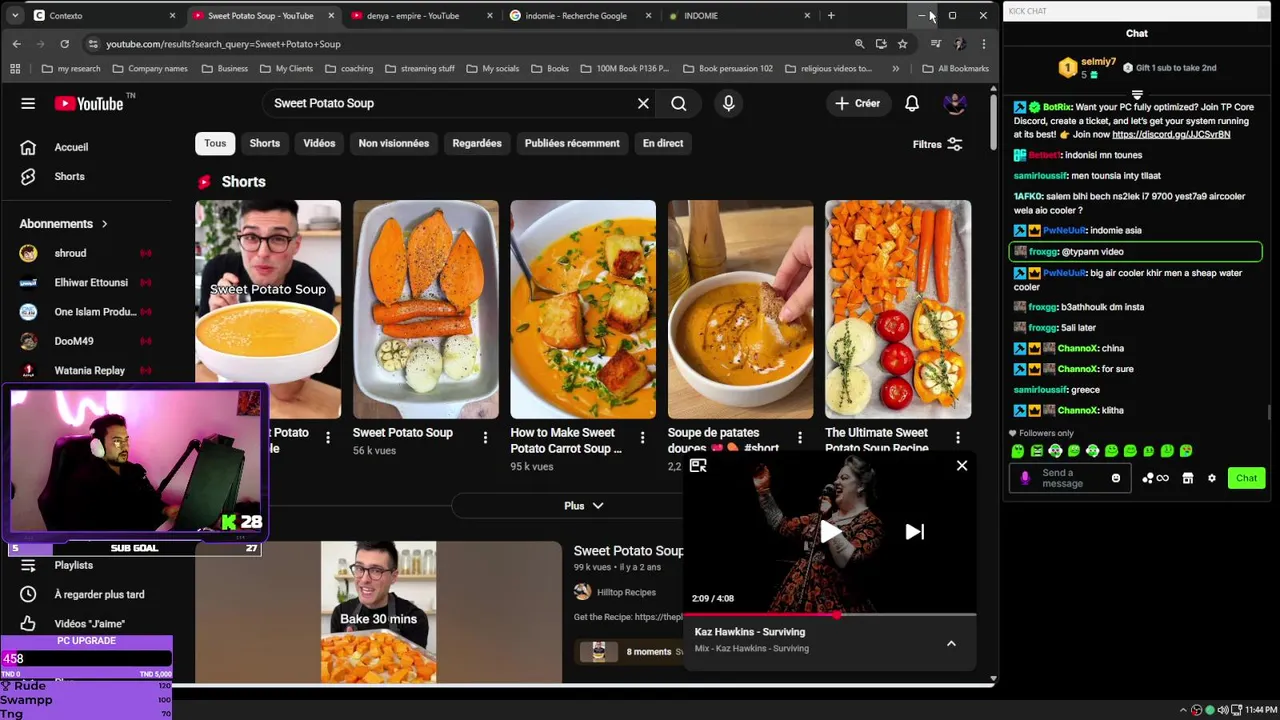Select the Tous filter chip
This screenshot has width=1280, height=720.
click(215, 143)
